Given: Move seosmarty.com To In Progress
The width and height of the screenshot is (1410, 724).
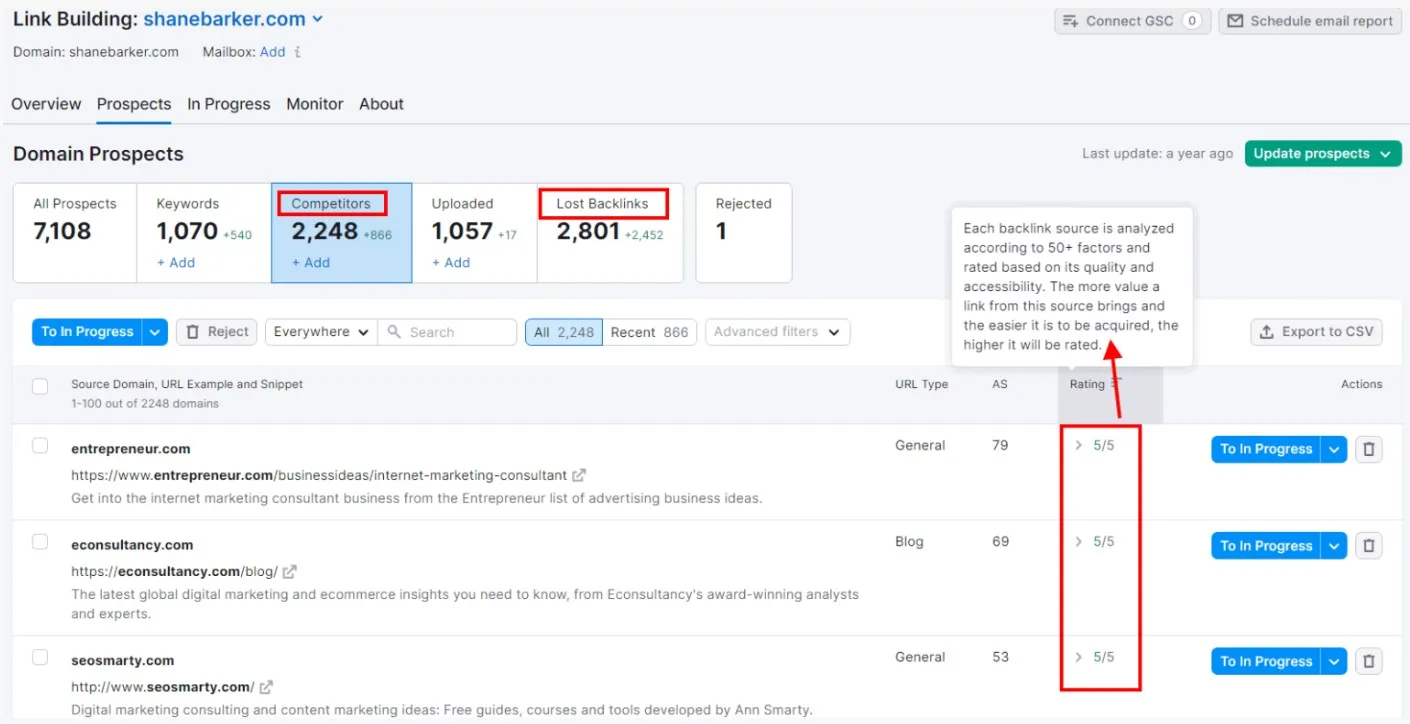Looking at the screenshot, I should (x=1266, y=661).
